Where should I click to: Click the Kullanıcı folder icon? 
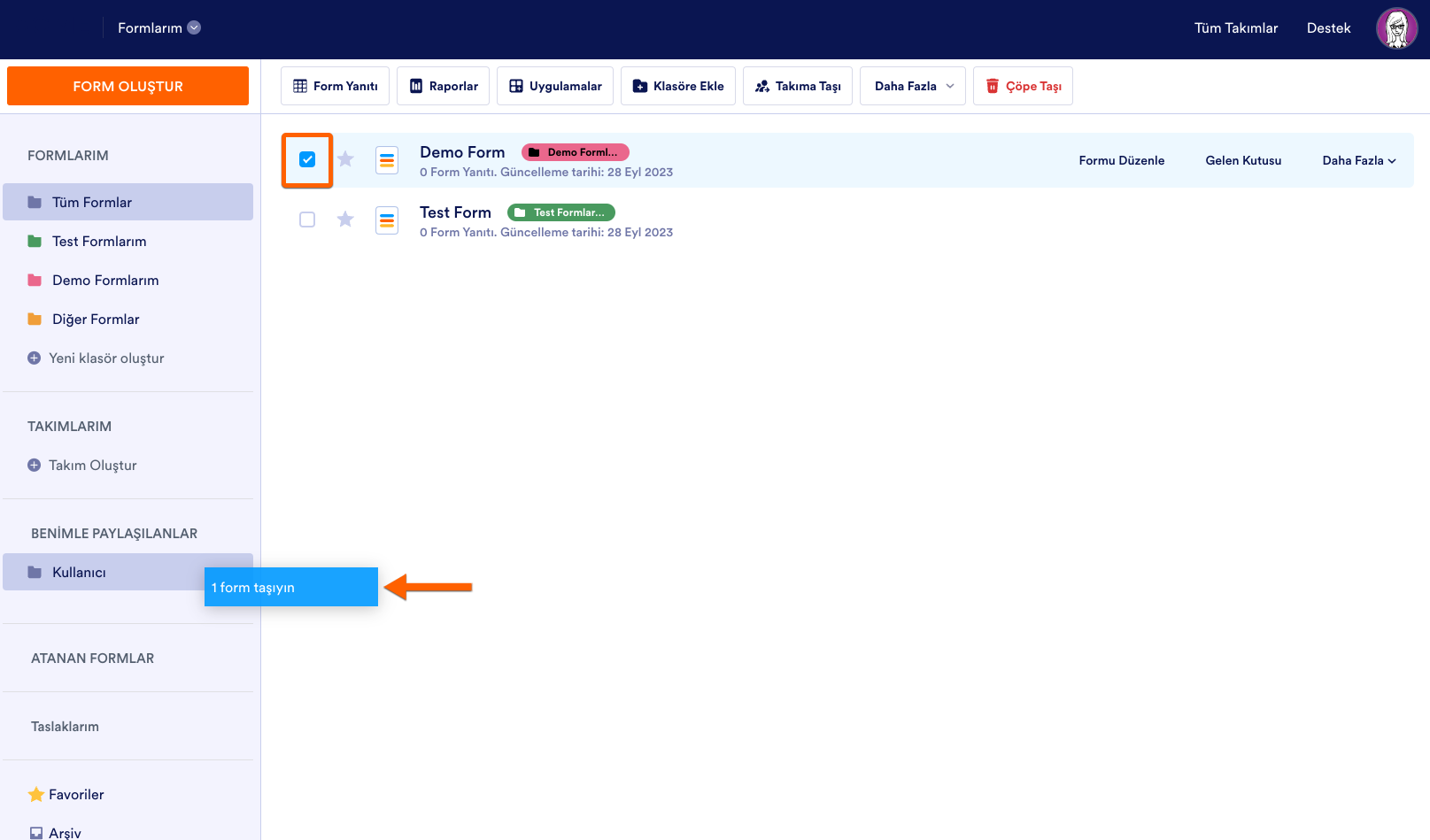coord(35,573)
